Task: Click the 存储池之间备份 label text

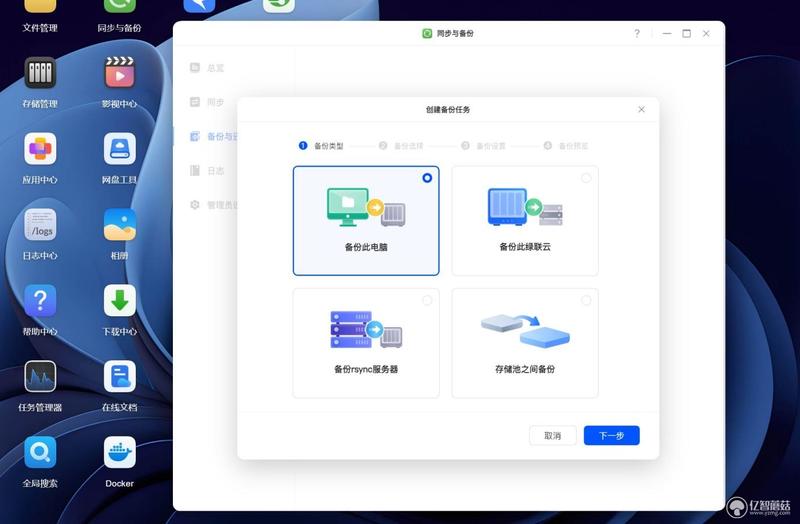Action: point(525,369)
